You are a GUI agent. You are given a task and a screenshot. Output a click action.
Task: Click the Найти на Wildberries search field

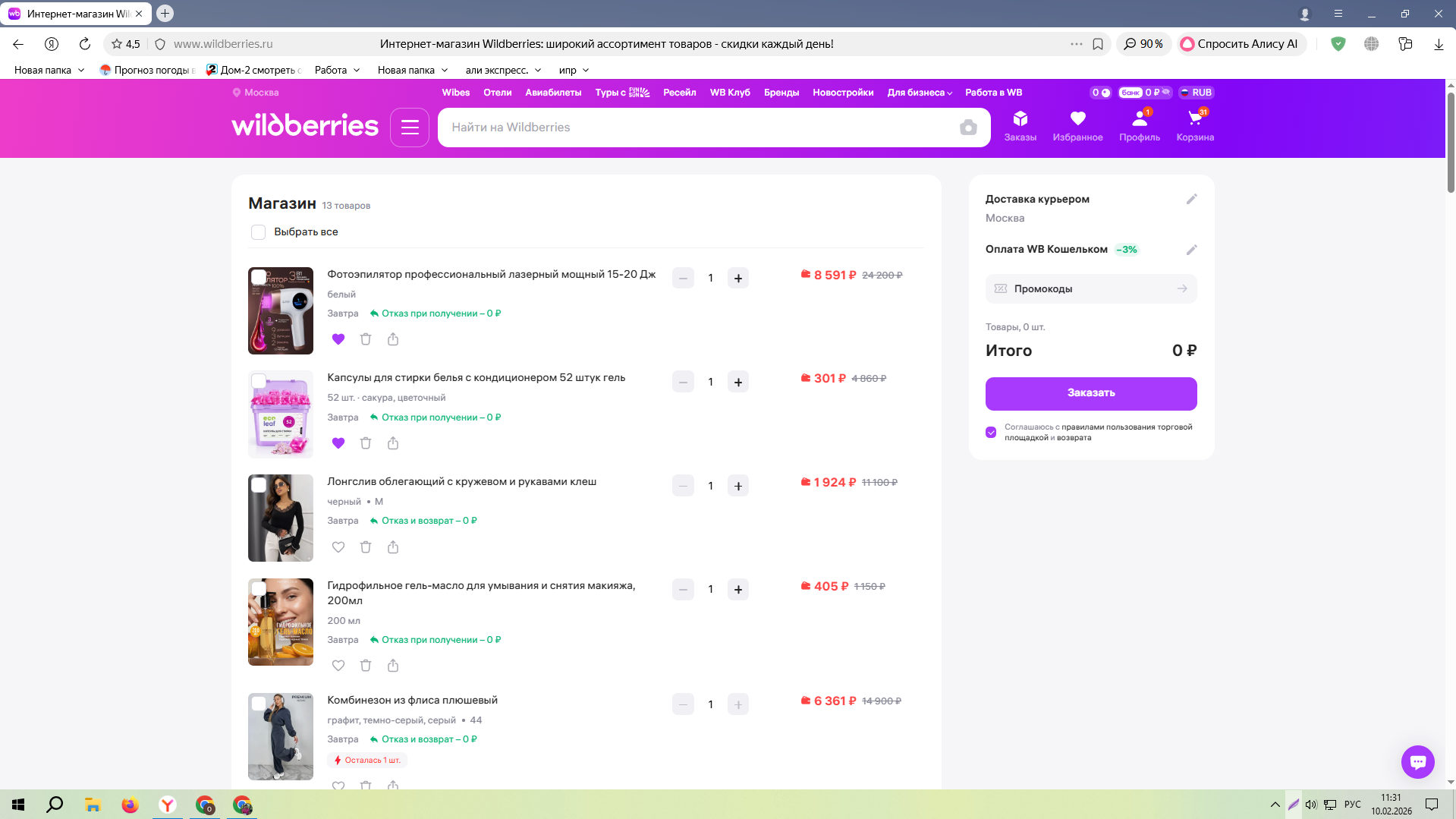(x=698, y=128)
